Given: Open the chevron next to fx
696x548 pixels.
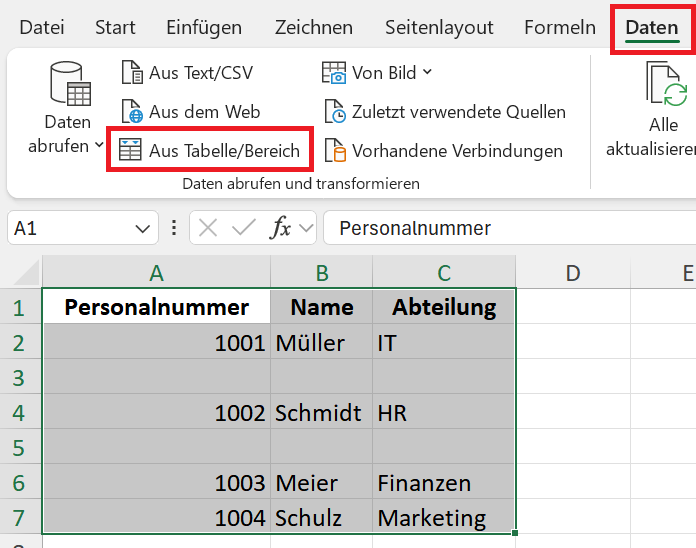Looking at the screenshot, I should (306, 228).
